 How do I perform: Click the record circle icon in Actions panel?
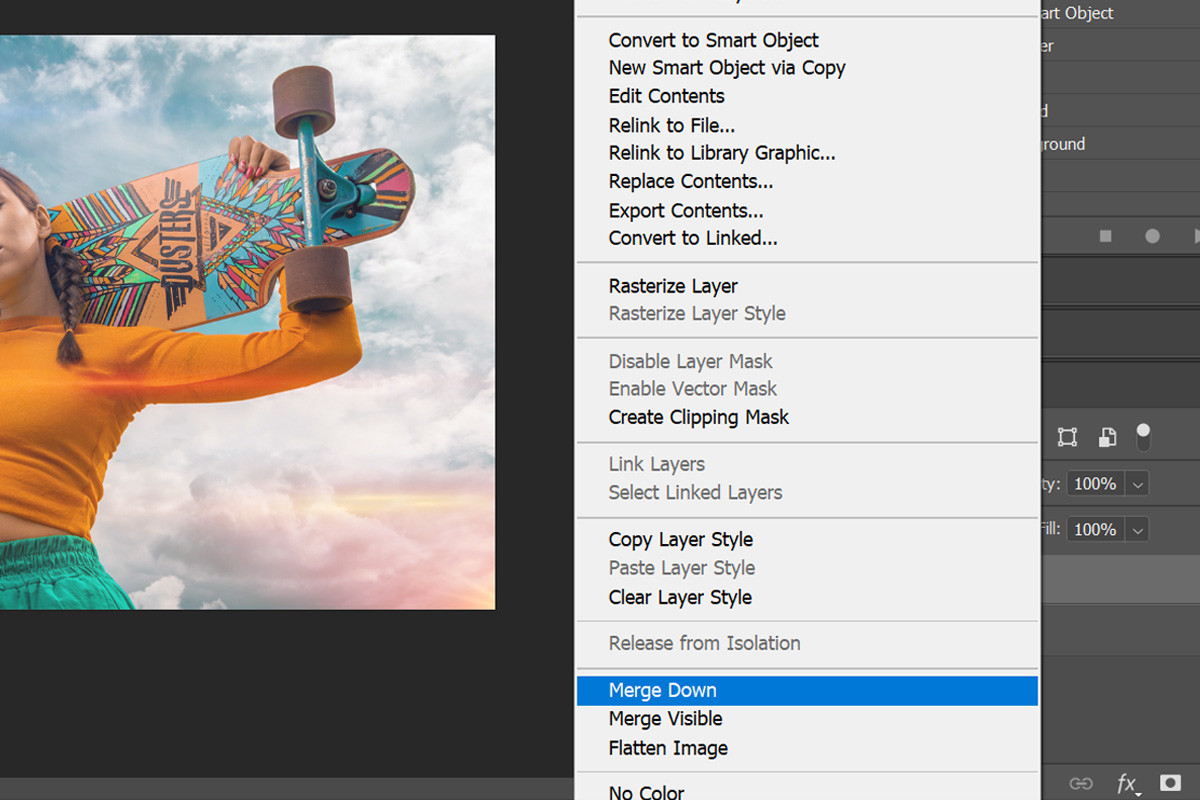[x=1152, y=237]
